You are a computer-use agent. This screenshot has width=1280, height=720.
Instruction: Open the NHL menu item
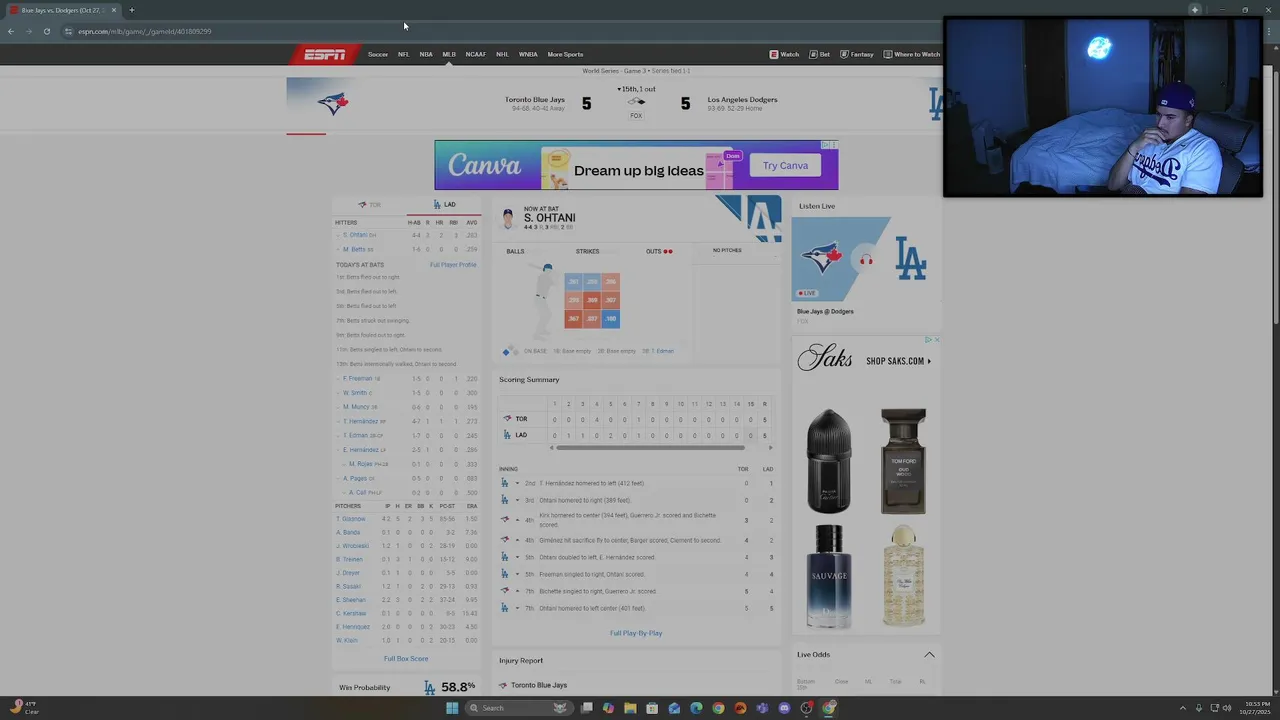pyautogui.click(x=502, y=54)
